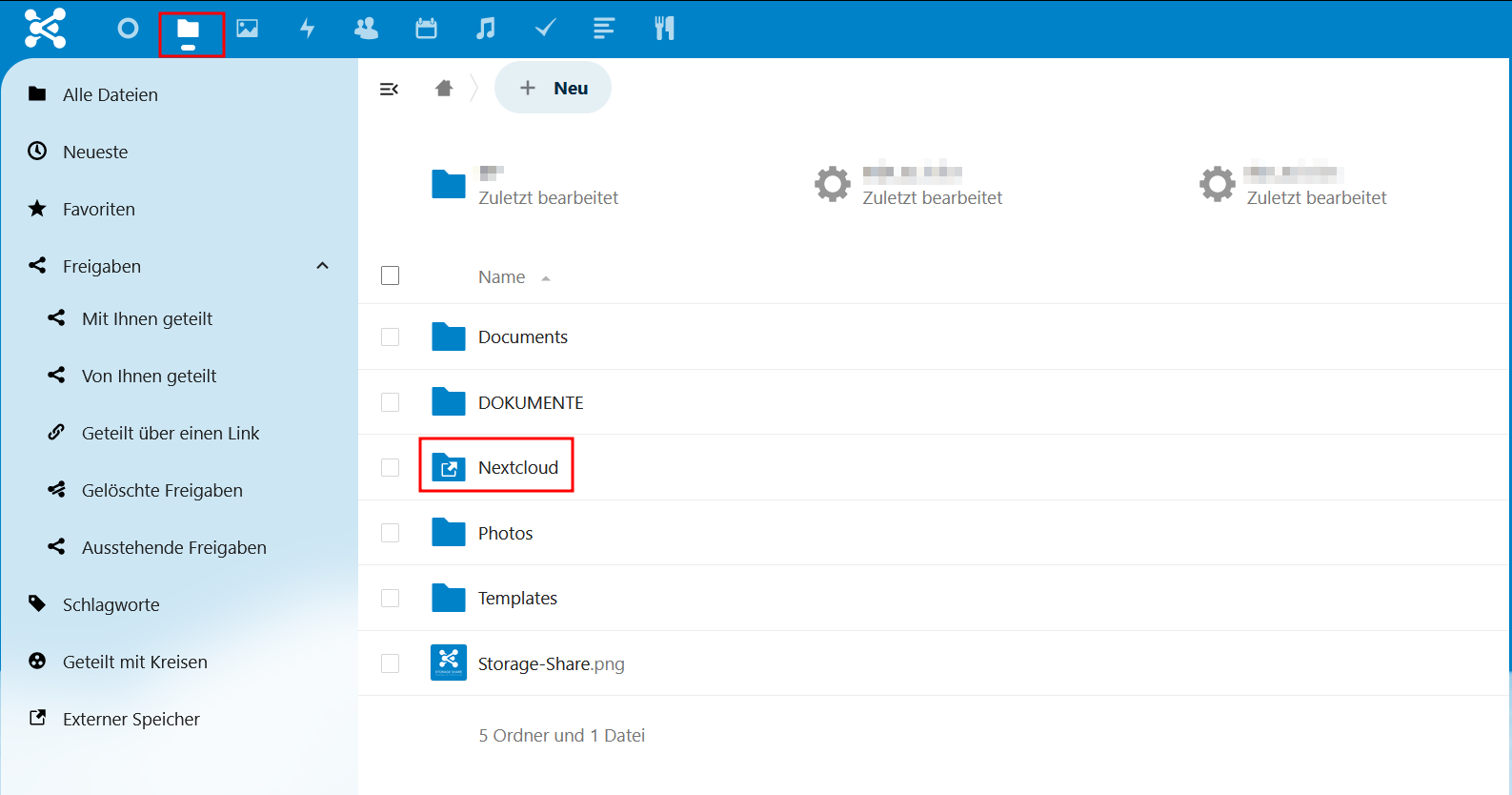Image resolution: width=1512 pixels, height=795 pixels.
Task: Open the Photos app icon in top bar
Action: [x=248, y=29]
